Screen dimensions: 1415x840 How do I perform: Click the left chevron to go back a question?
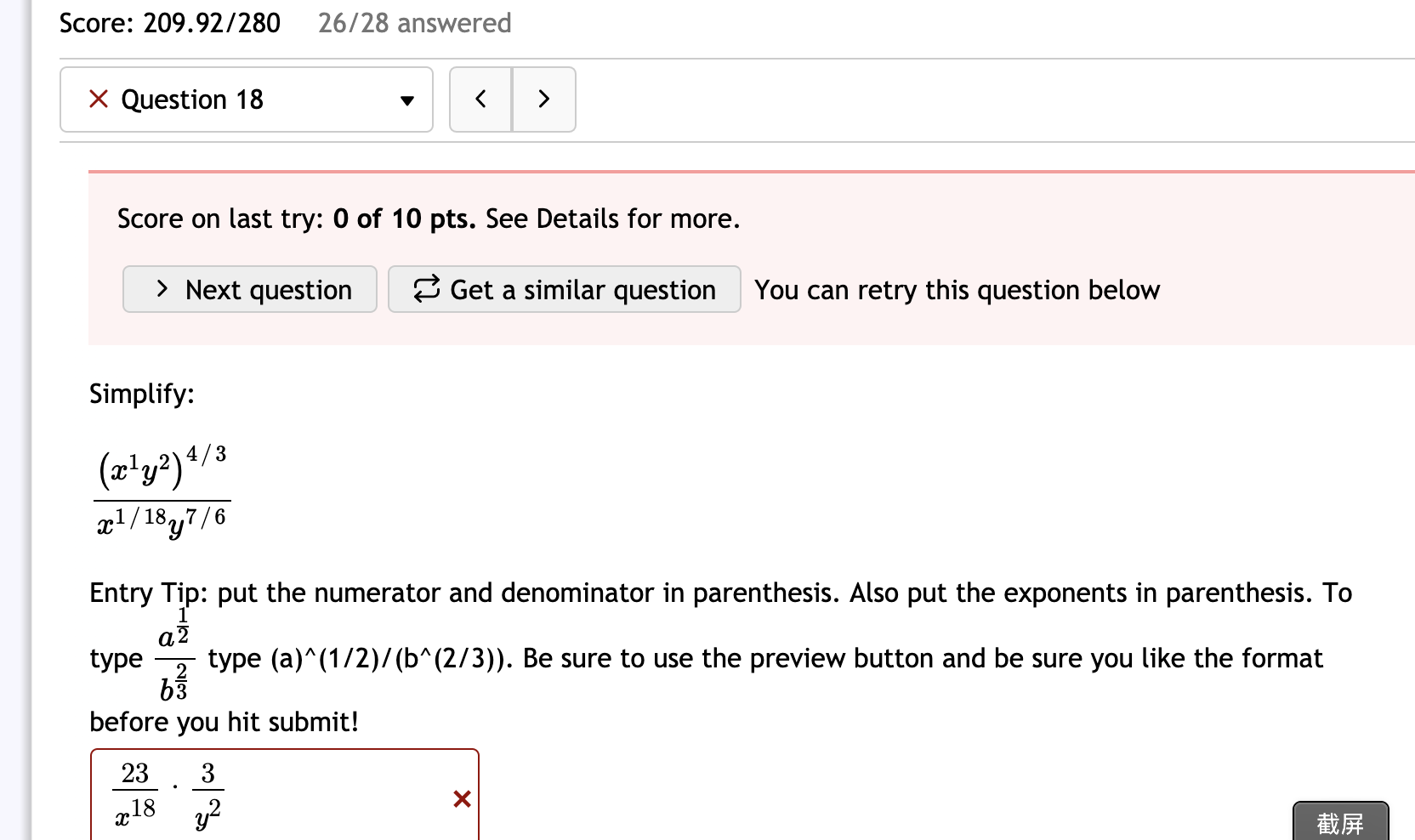(x=480, y=99)
